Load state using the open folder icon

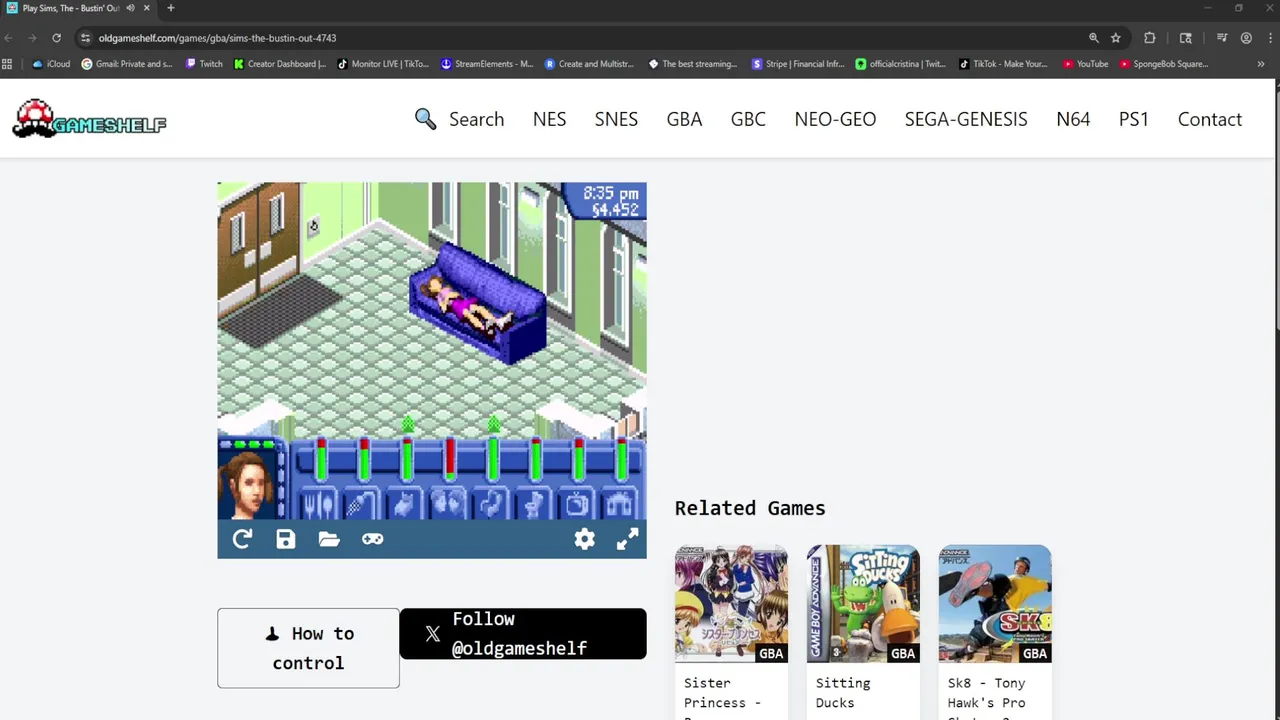coord(329,539)
